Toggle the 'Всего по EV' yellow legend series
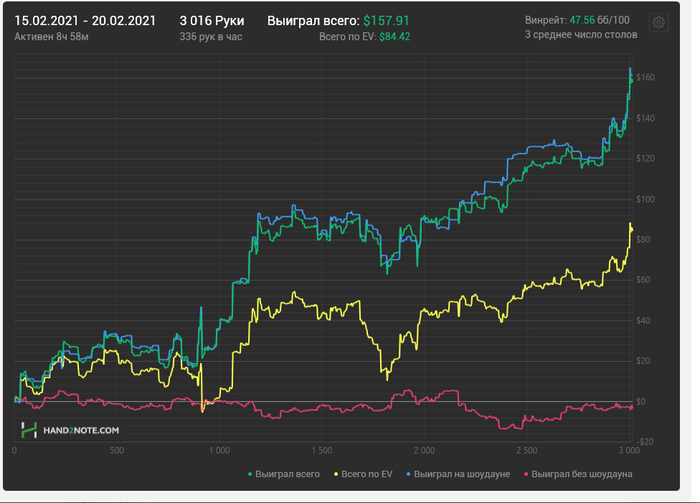 tap(363, 474)
